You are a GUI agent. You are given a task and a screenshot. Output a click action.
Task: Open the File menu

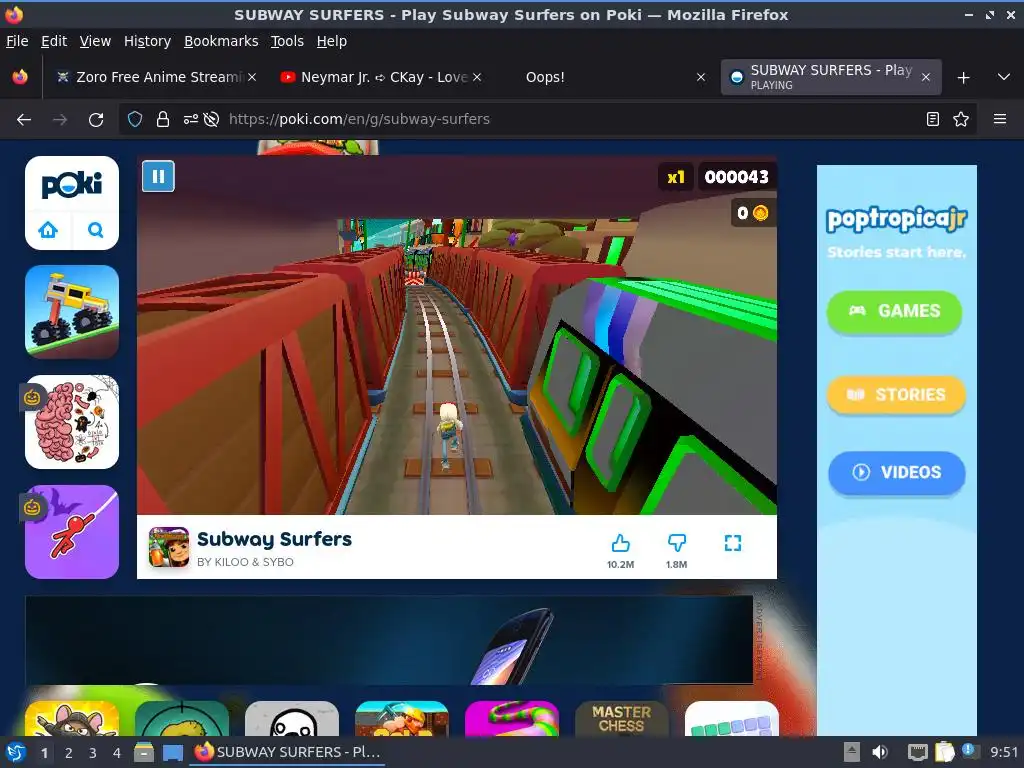pyautogui.click(x=17, y=41)
